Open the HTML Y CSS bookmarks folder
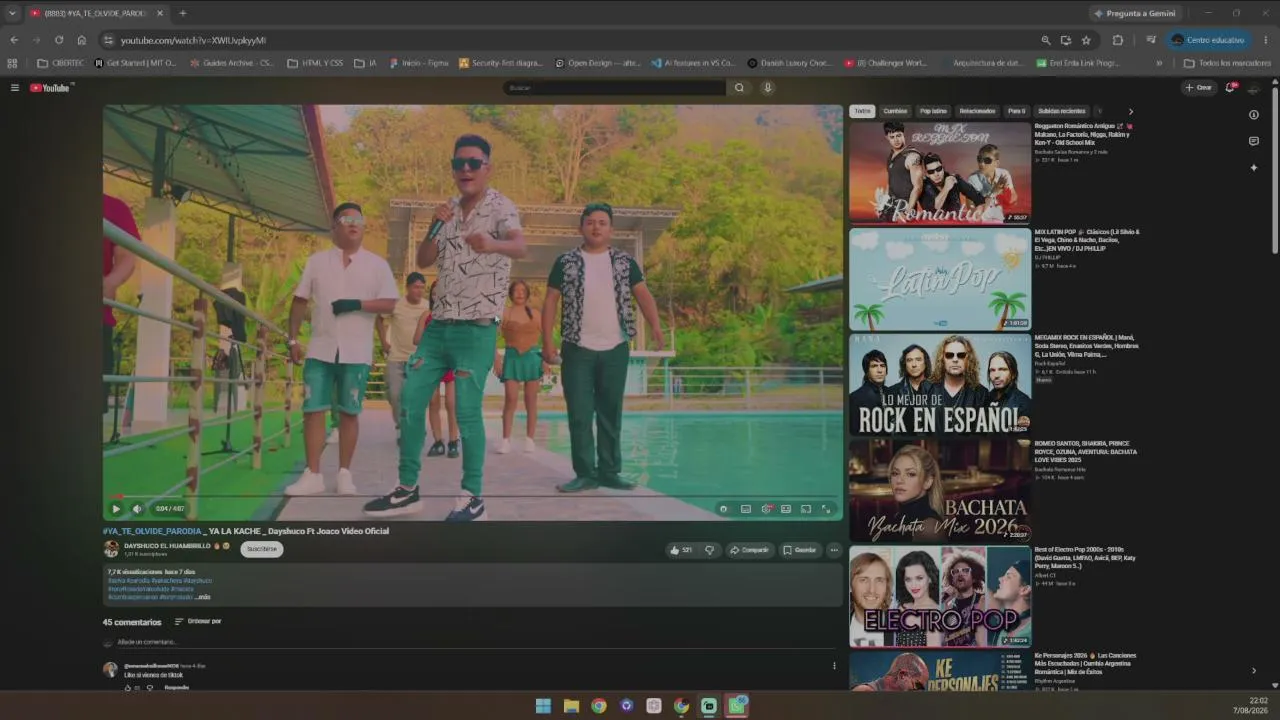Image resolution: width=1280 pixels, height=720 pixels. (315, 63)
